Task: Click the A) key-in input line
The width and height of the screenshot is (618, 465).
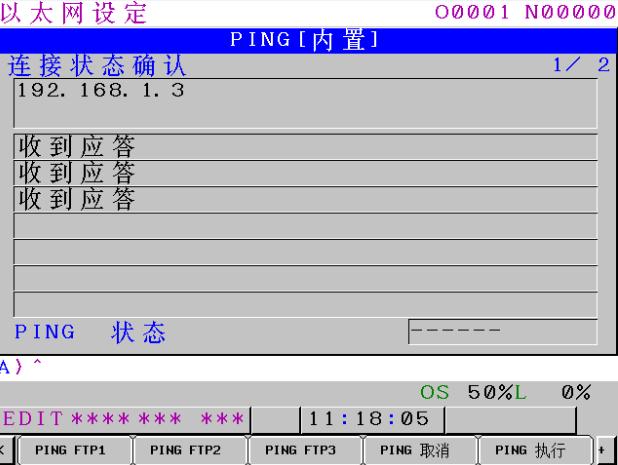Action: (x=308, y=367)
